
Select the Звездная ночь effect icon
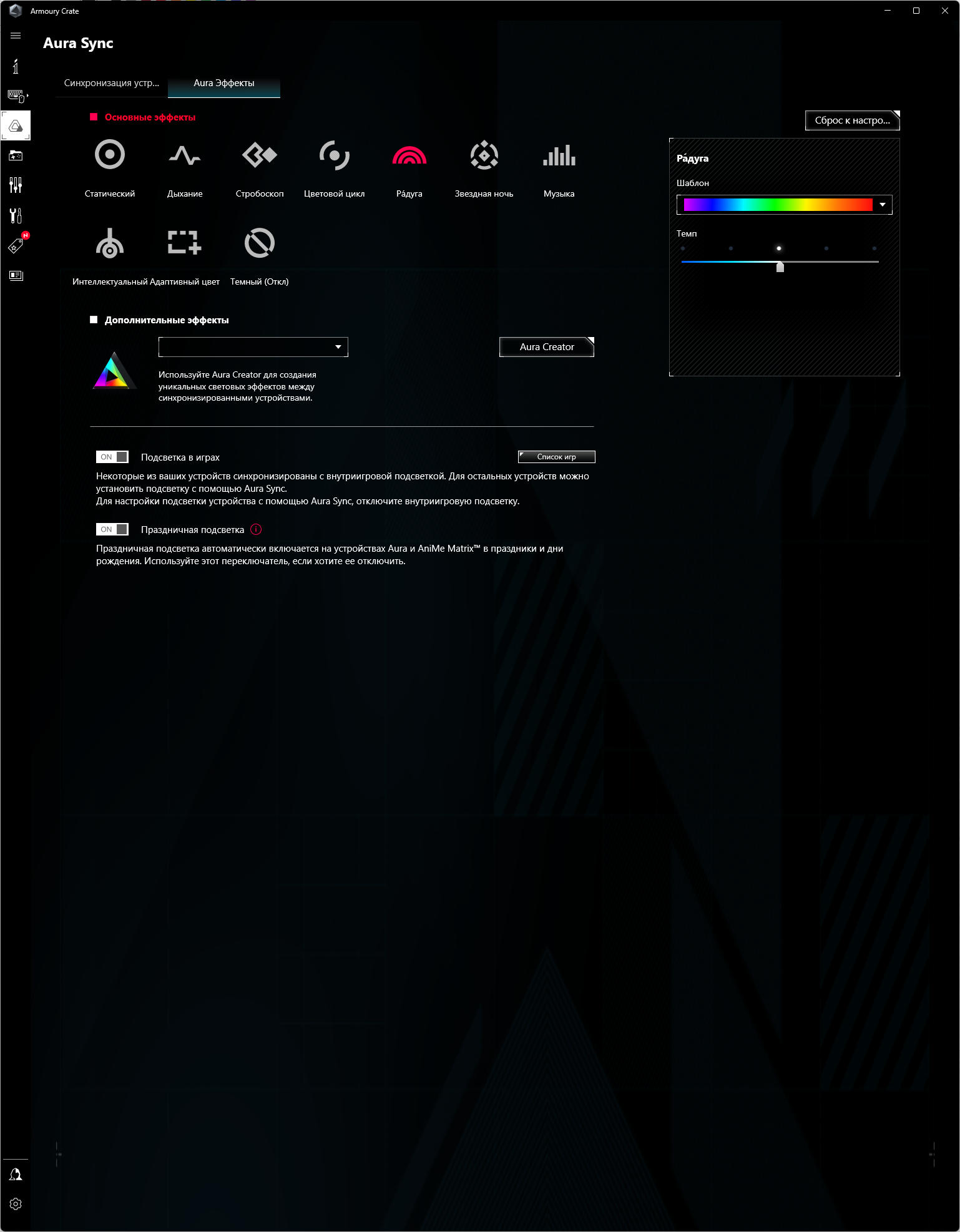pos(484,155)
